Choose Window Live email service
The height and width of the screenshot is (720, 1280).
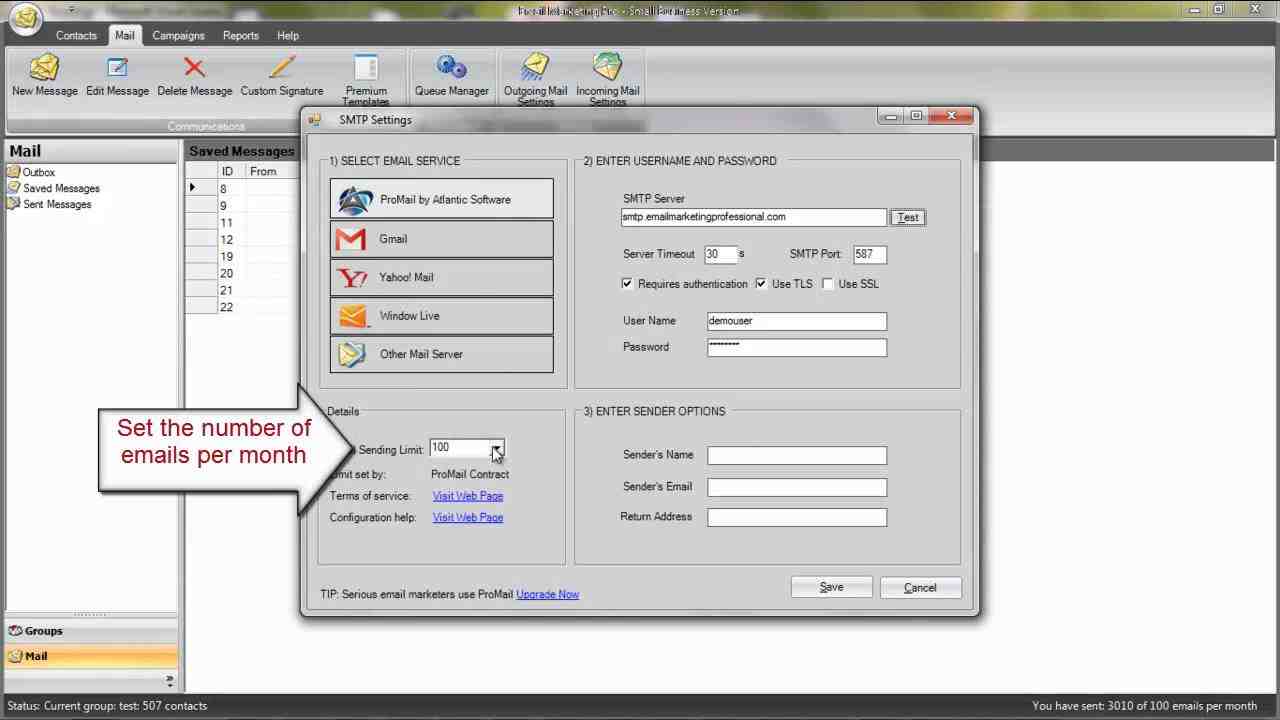pos(441,316)
